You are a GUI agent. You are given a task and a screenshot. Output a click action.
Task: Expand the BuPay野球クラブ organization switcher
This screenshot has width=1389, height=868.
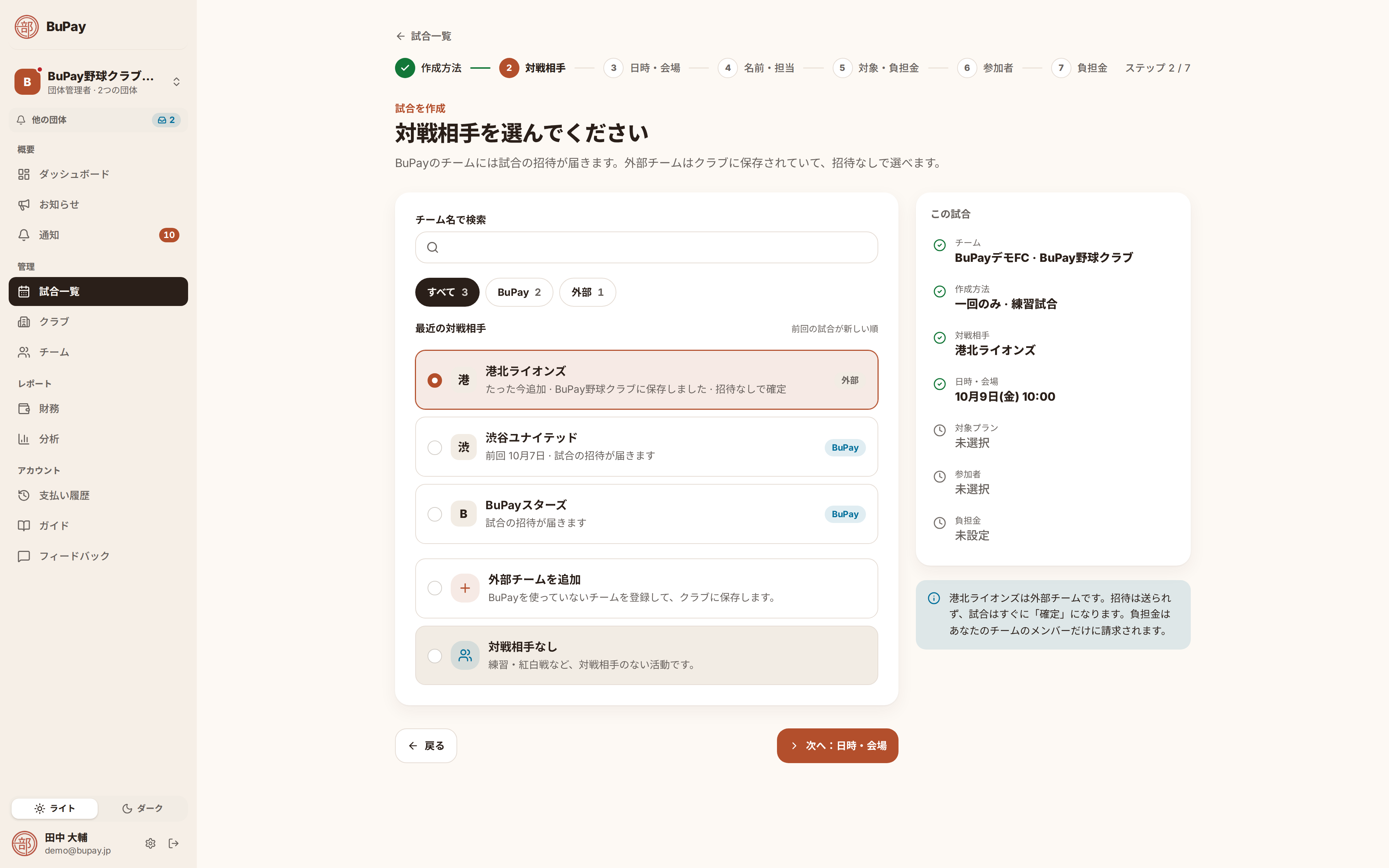coord(98,81)
